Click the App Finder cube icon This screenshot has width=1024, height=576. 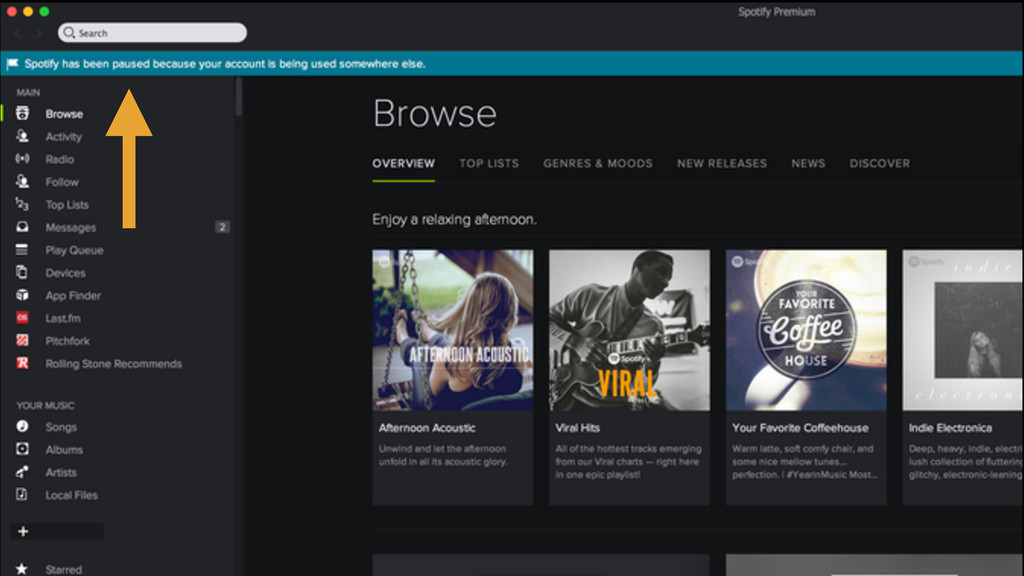click(x=22, y=295)
